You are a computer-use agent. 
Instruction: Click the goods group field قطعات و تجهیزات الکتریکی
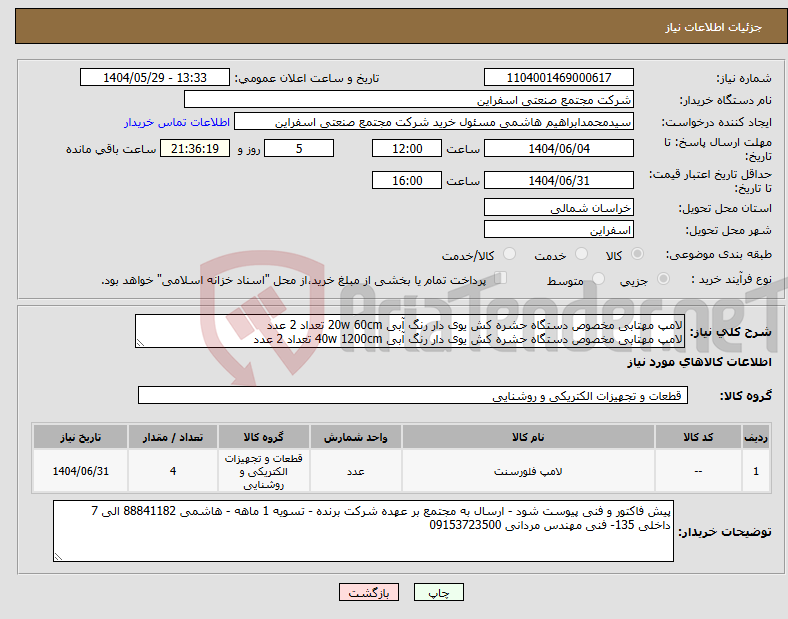413,395
